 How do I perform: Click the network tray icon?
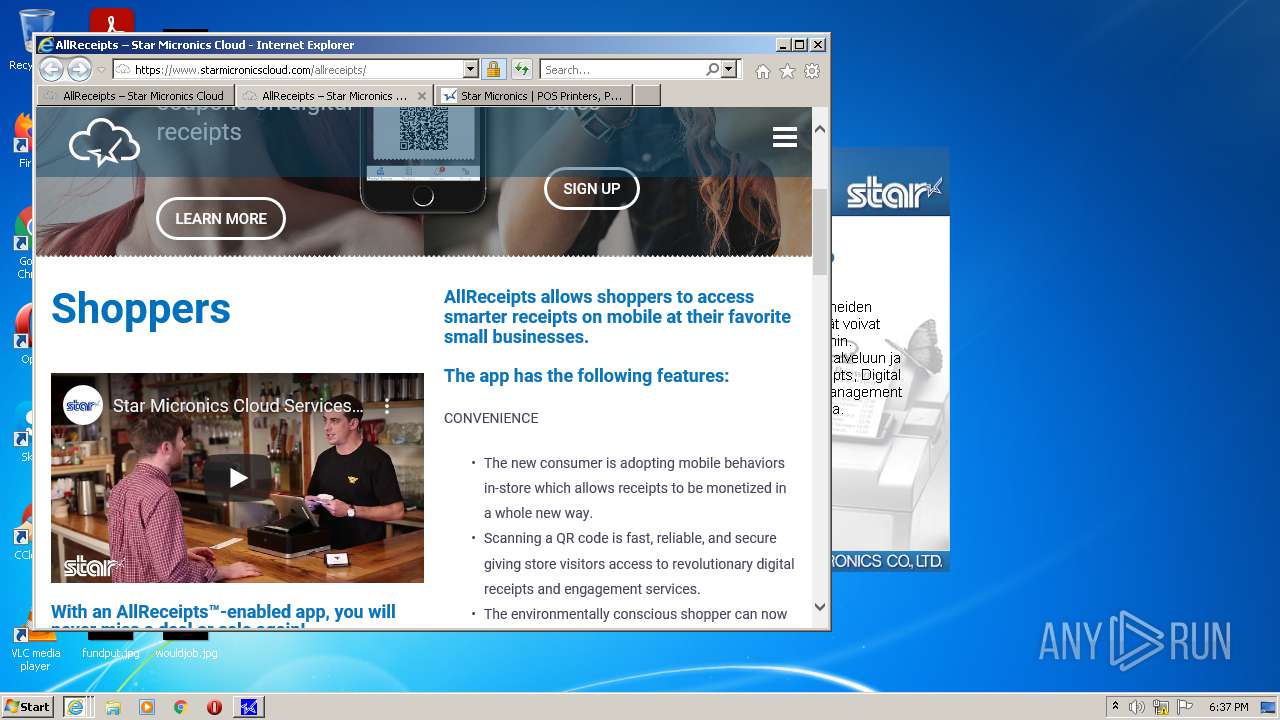tap(1161, 707)
